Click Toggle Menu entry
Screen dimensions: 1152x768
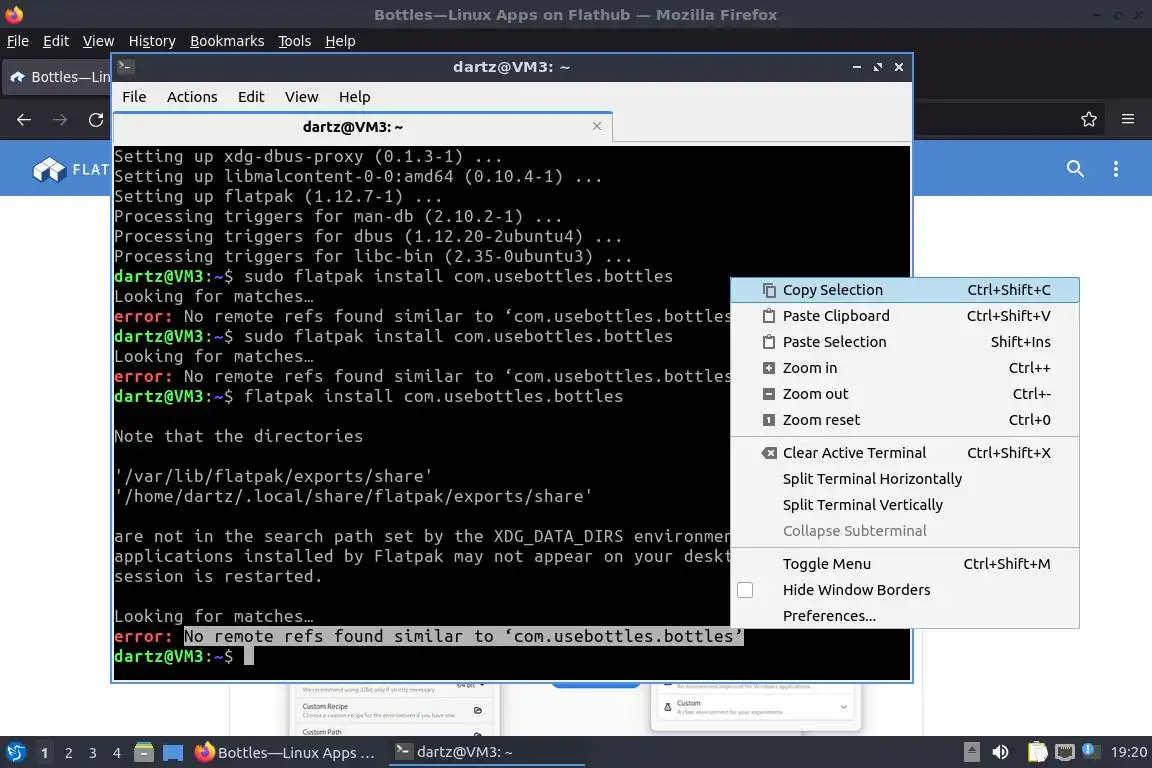tap(904, 564)
